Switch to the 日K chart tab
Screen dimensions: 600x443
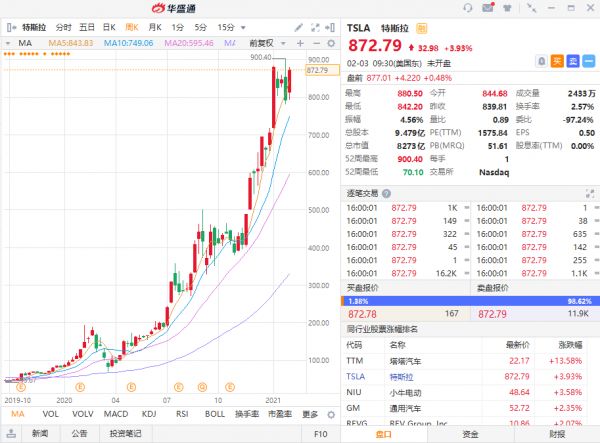coord(108,27)
